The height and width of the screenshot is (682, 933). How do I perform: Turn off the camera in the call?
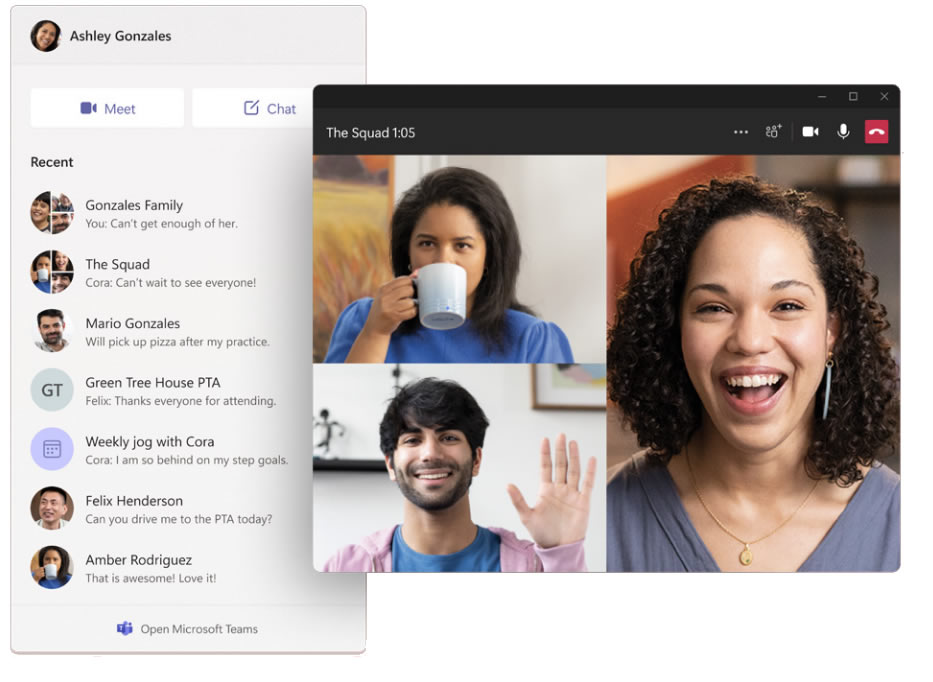coord(810,132)
